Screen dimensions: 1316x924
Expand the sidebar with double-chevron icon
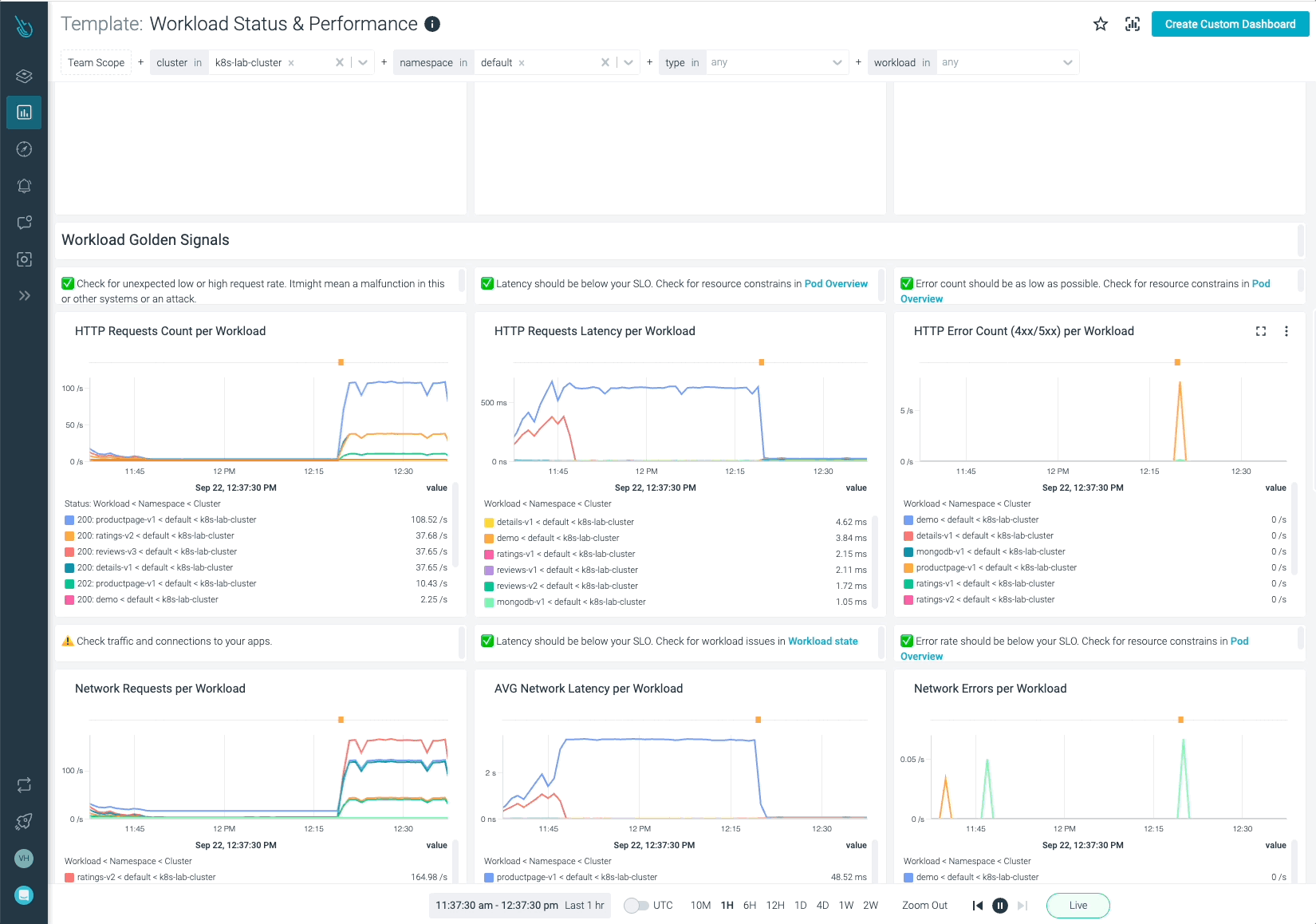coord(24,296)
